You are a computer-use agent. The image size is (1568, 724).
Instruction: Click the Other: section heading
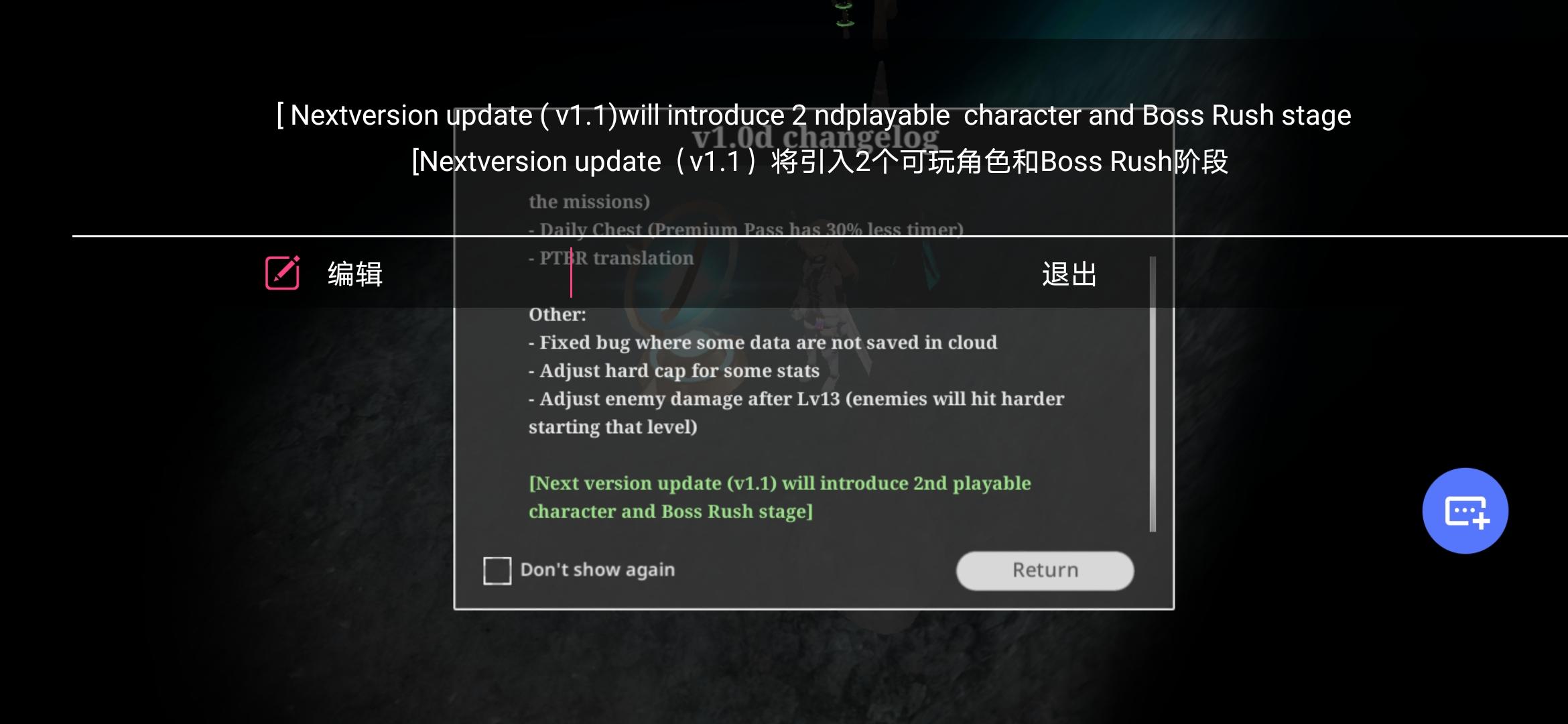[x=557, y=314]
